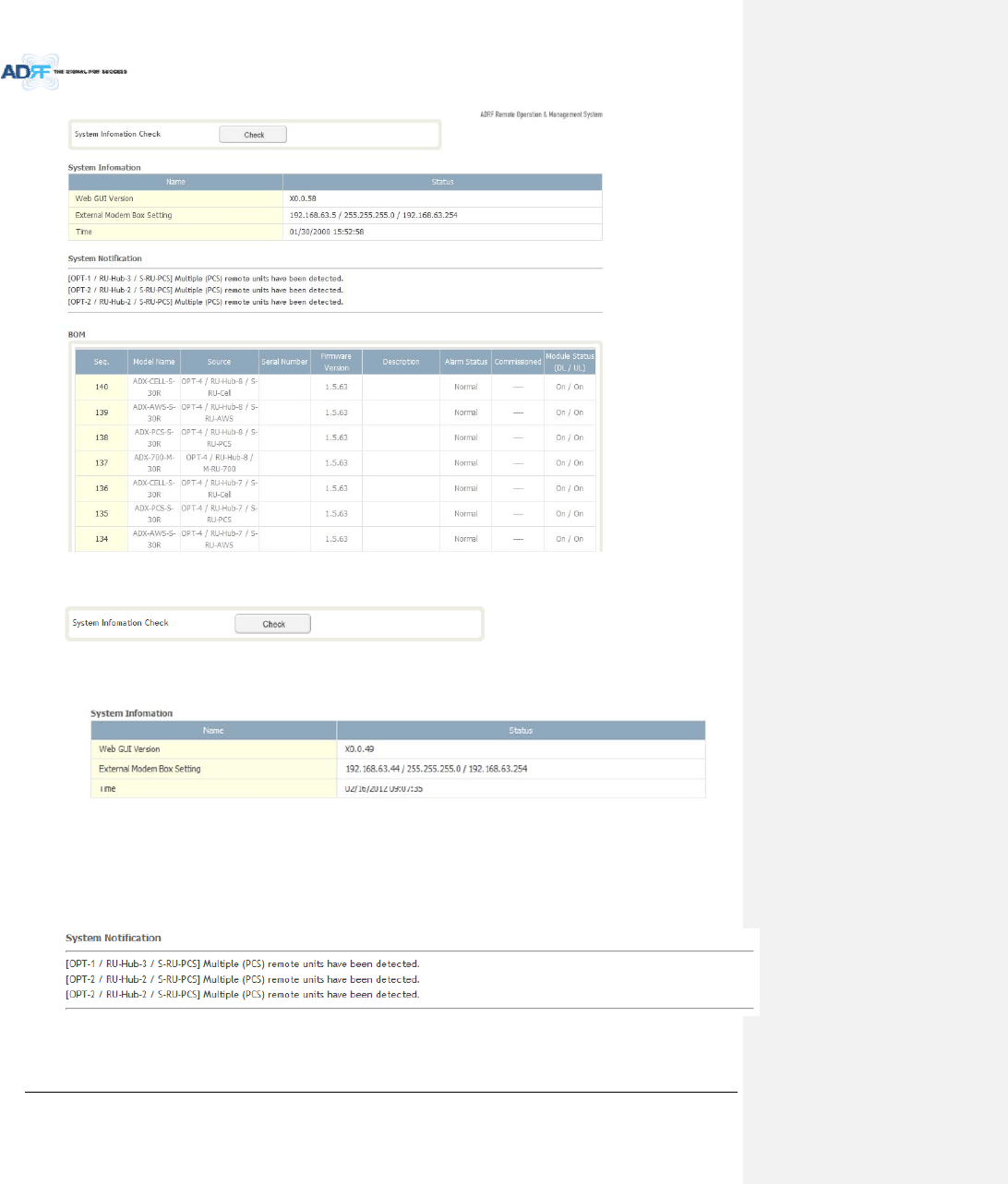Click the Serial Number column header

pos(284,362)
